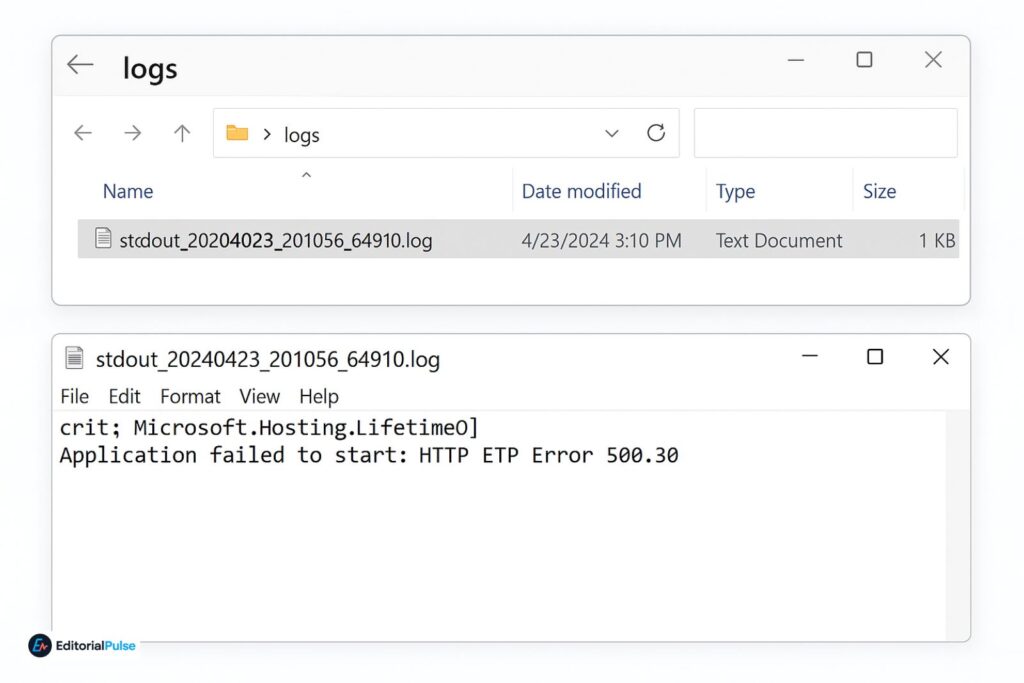Click the EditorialPulse logo
Screen dimensions: 1024x683
(80, 646)
